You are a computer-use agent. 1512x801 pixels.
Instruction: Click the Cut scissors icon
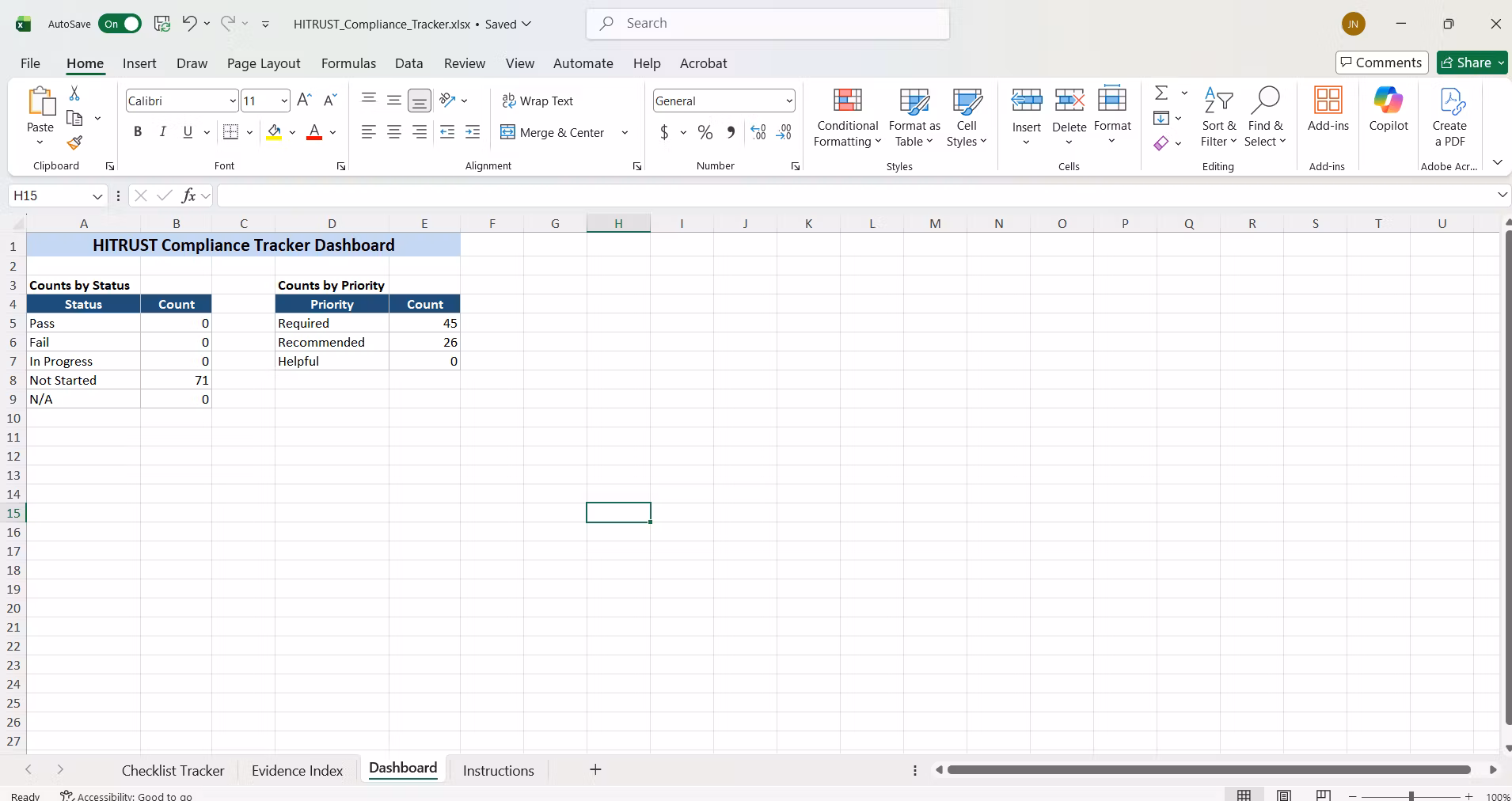pyautogui.click(x=74, y=93)
